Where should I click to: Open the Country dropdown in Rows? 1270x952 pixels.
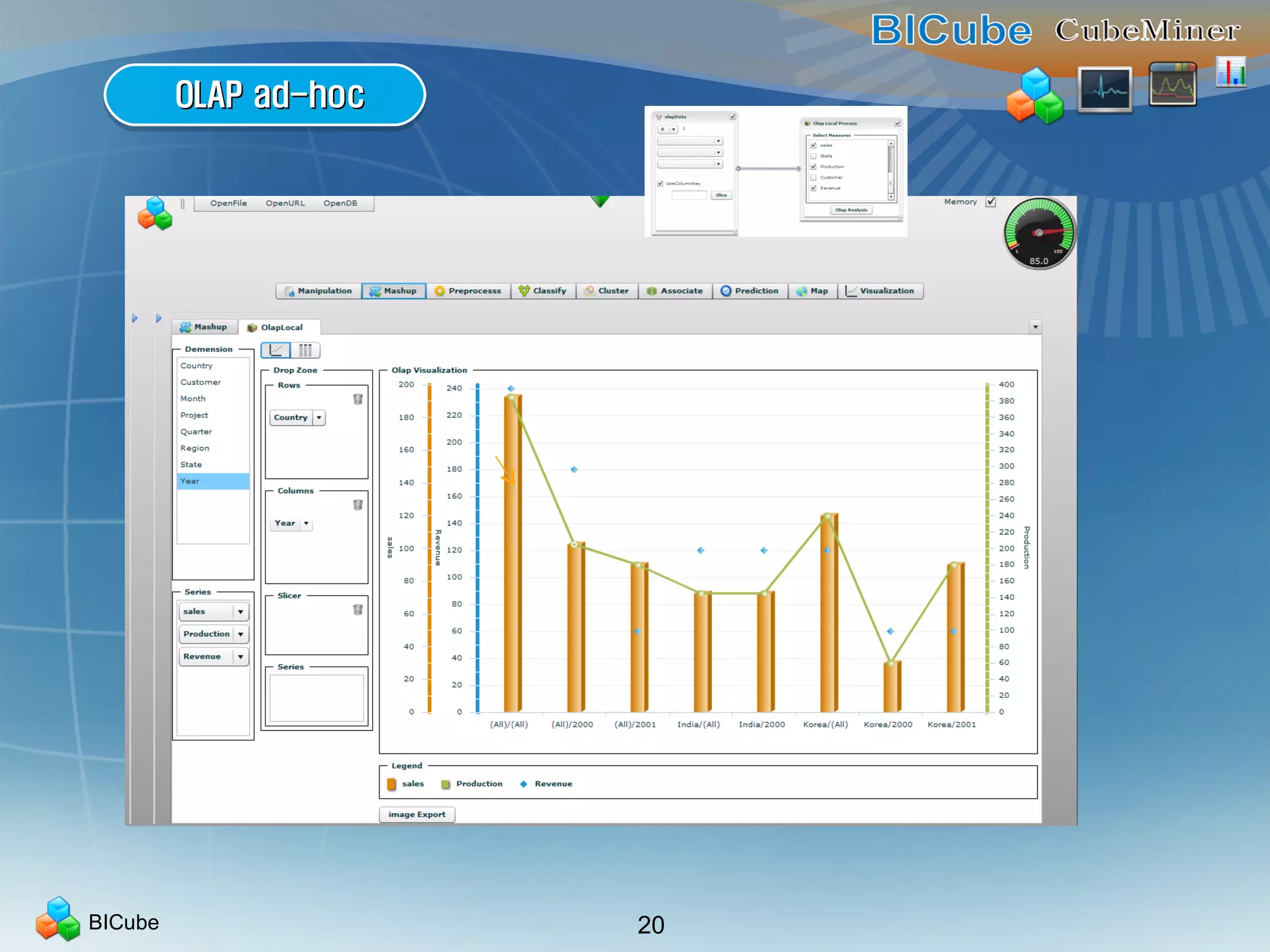319,418
